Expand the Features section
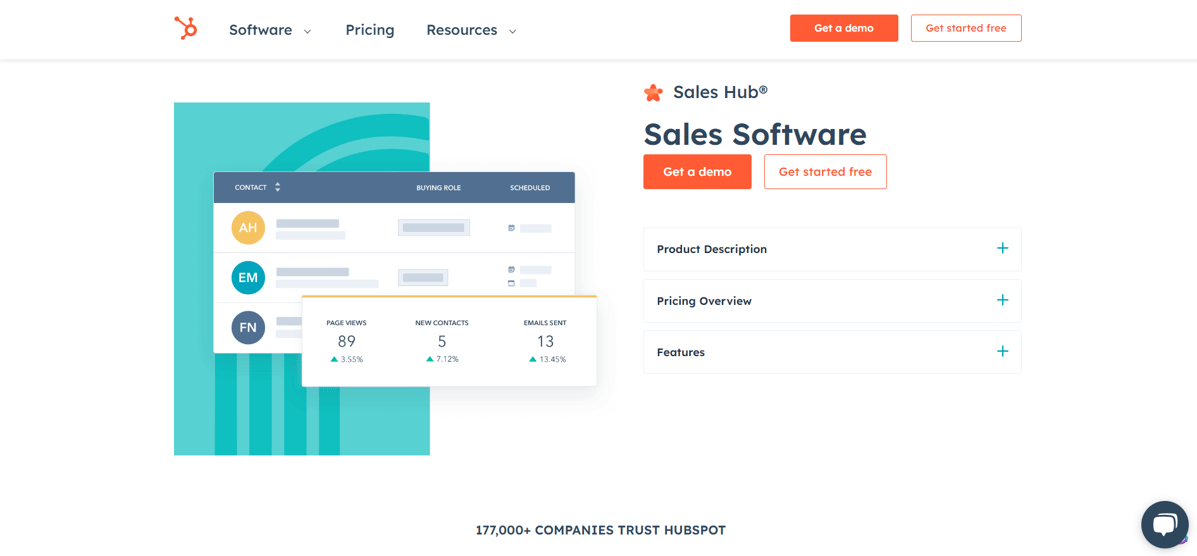 (832, 352)
